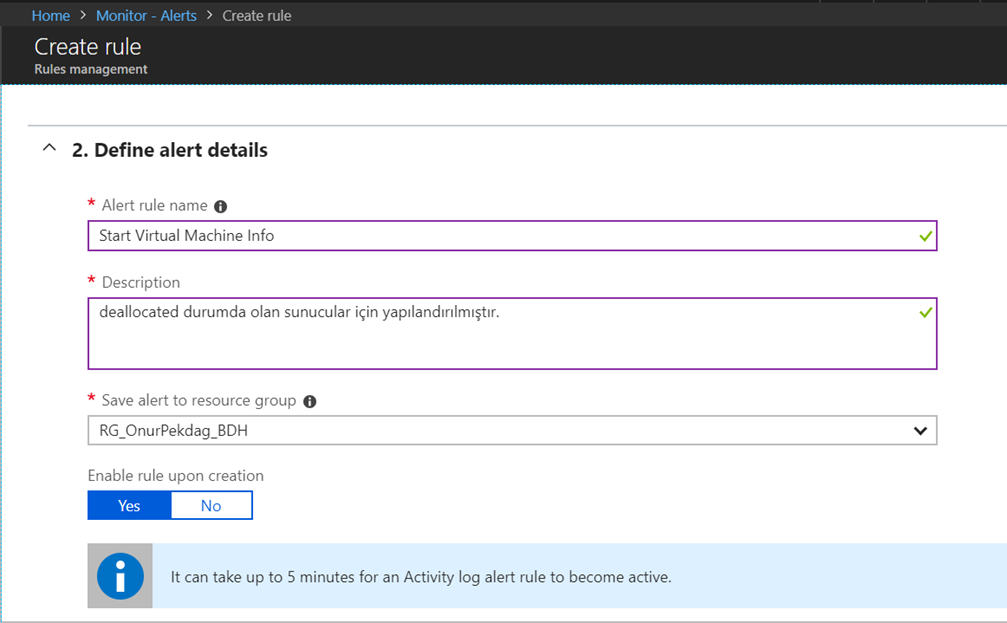Click the Save alert to resource group info icon

click(x=310, y=401)
